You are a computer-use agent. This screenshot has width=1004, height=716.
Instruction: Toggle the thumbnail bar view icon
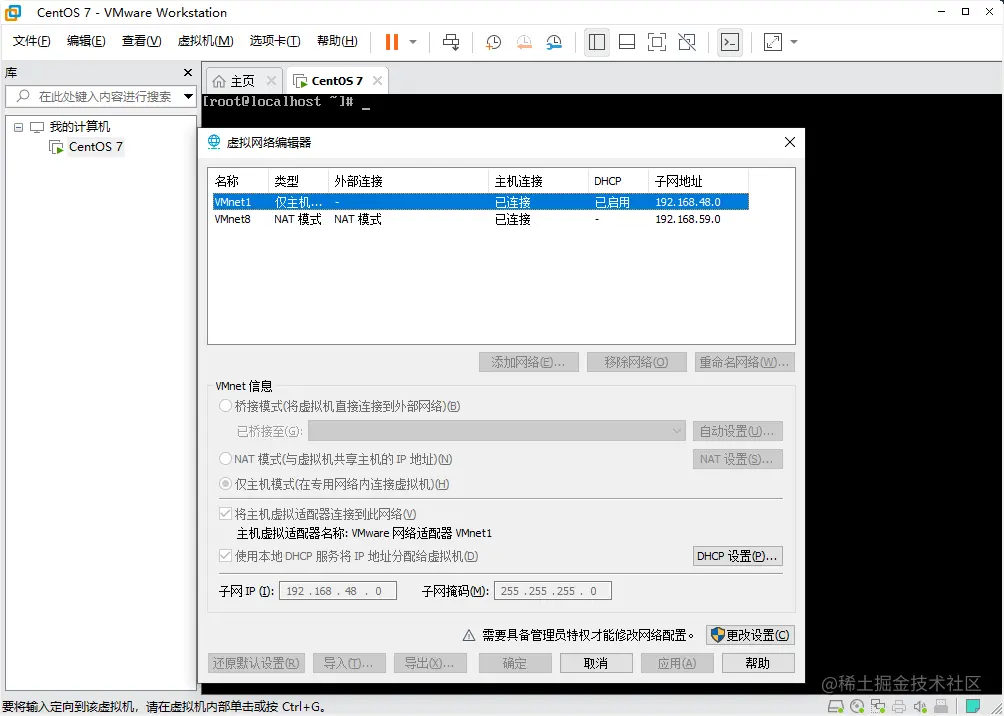pos(627,42)
